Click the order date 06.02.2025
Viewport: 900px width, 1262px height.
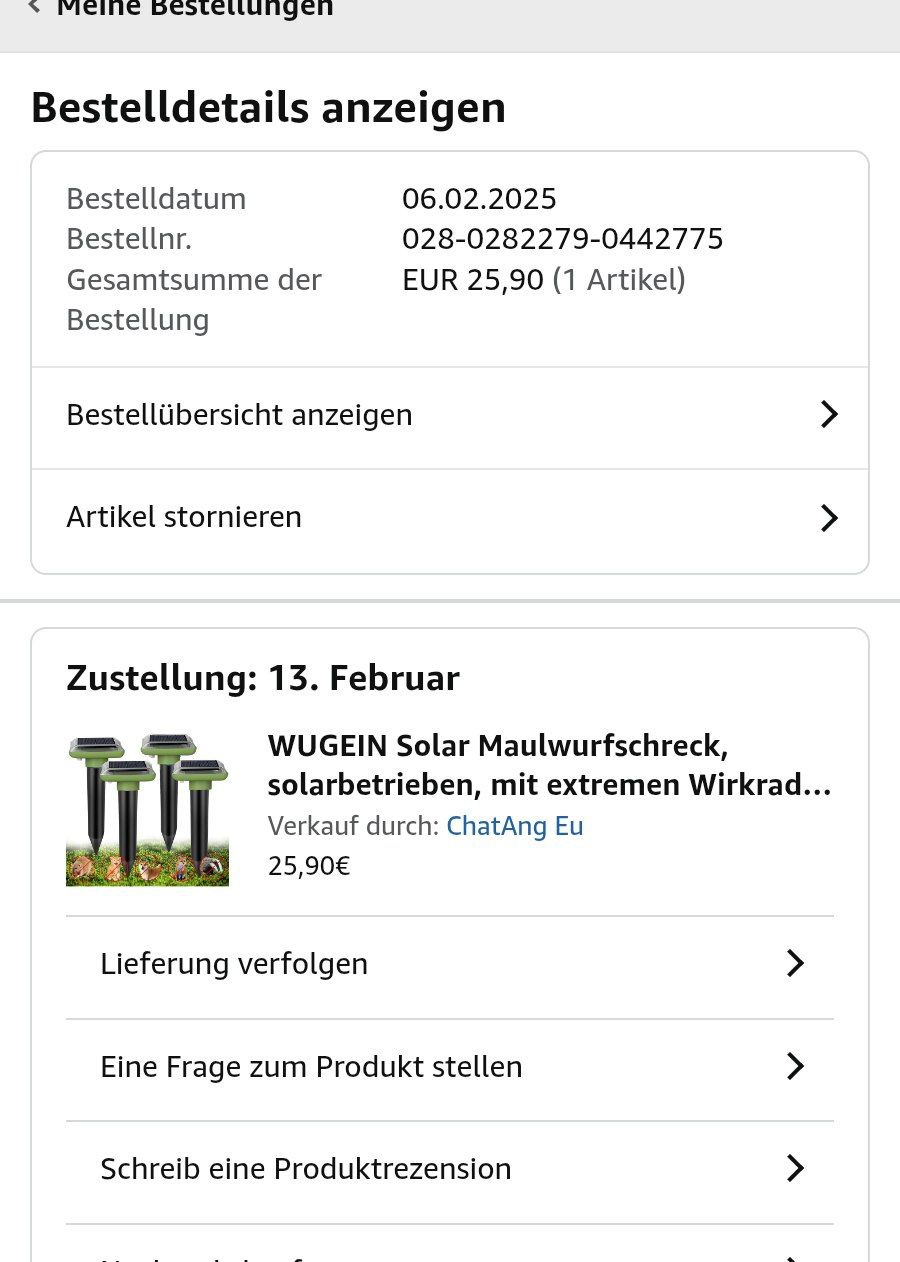[479, 199]
